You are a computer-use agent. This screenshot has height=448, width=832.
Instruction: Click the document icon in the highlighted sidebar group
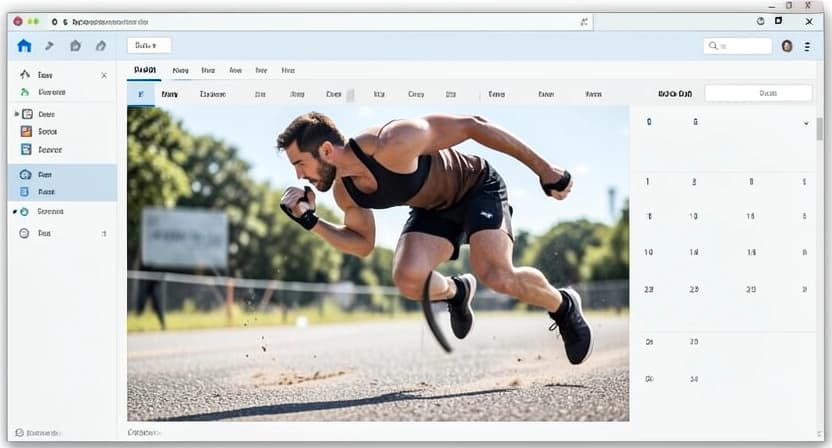coord(24,192)
